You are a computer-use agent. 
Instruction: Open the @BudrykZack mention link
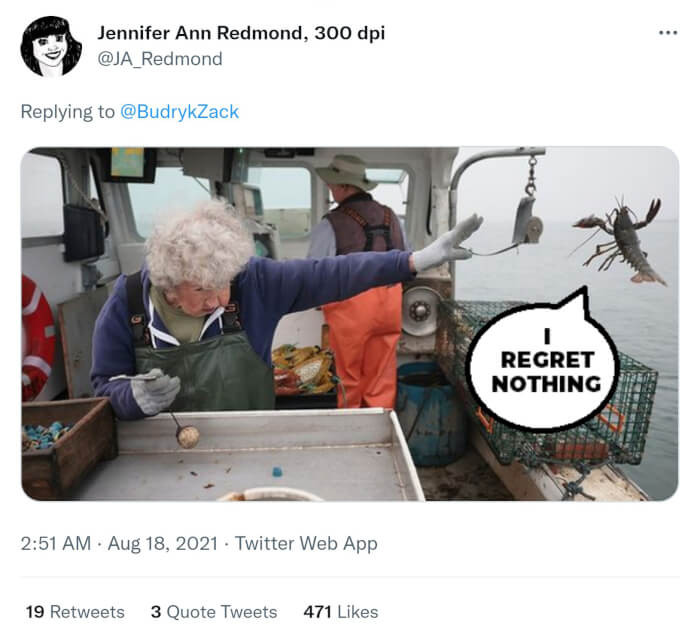[180, 111]
